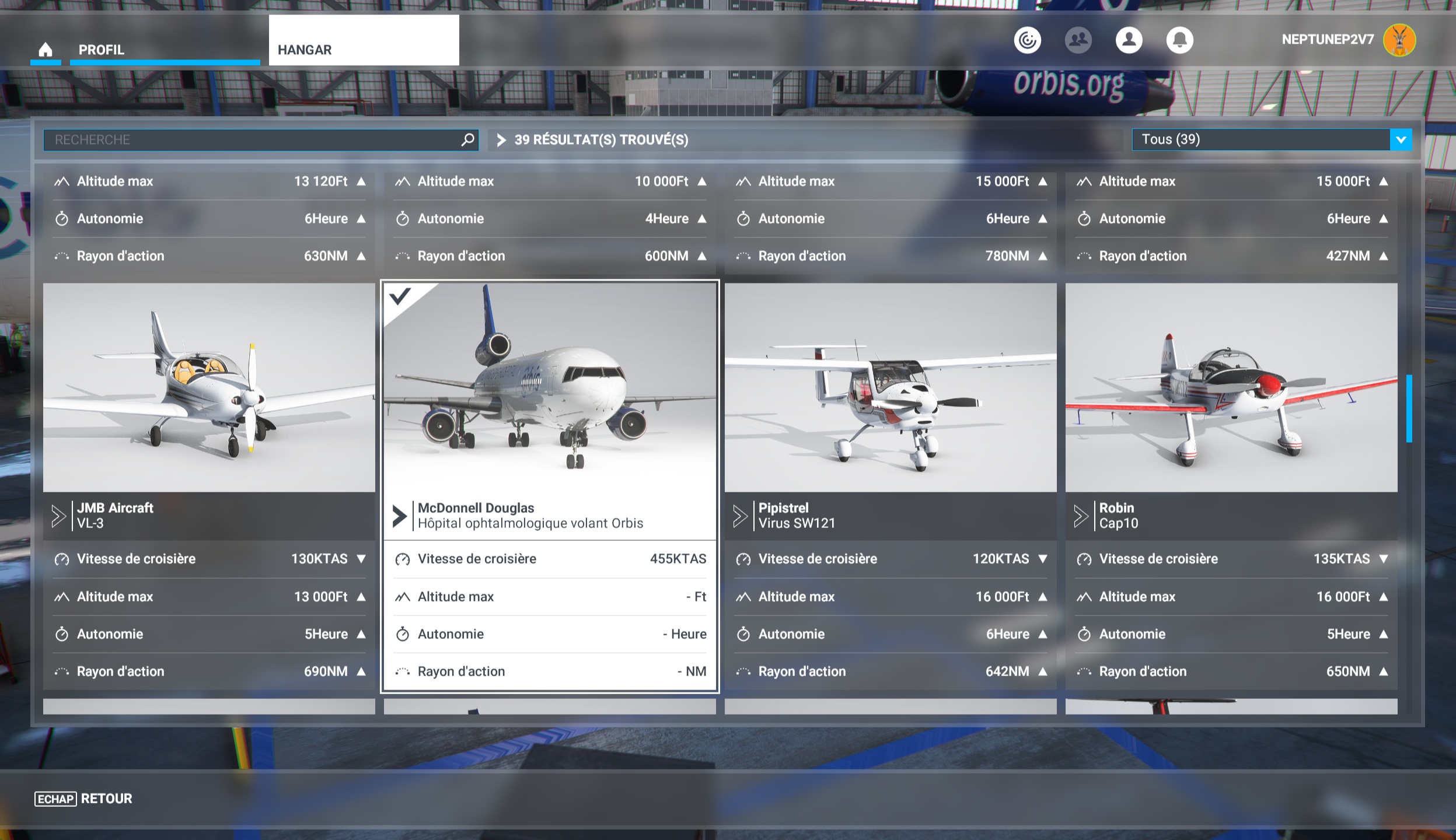Image resolution: width=1456 pixels, height=840 pixels.
Task: Open the marketplace swirl icon
Action: (x=1027, y=40)
